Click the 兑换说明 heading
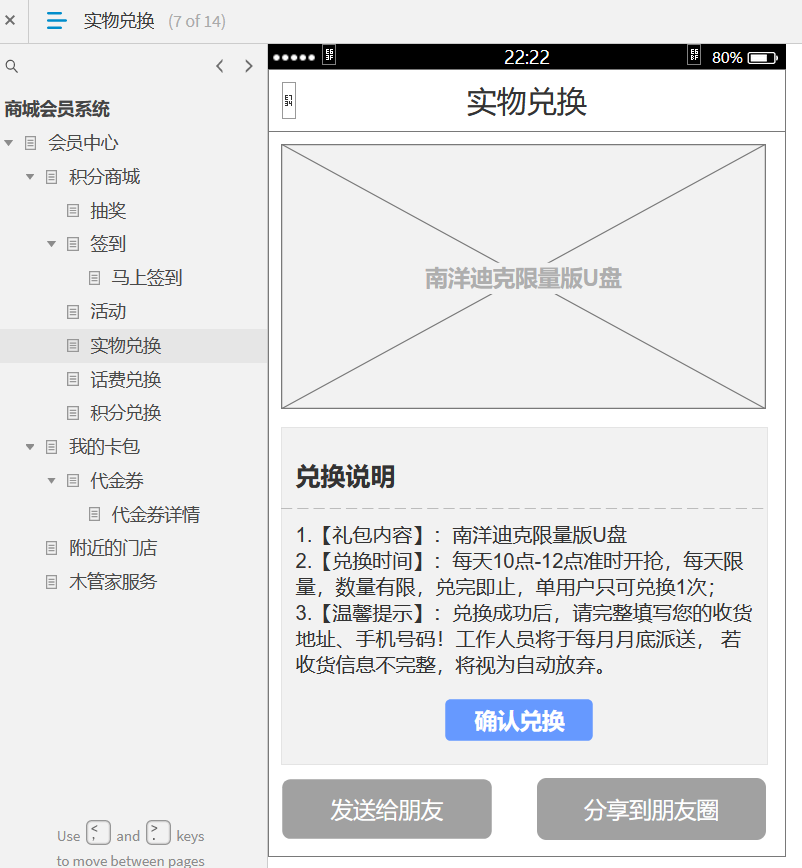The image size is (802, 868). click(345, 477)
